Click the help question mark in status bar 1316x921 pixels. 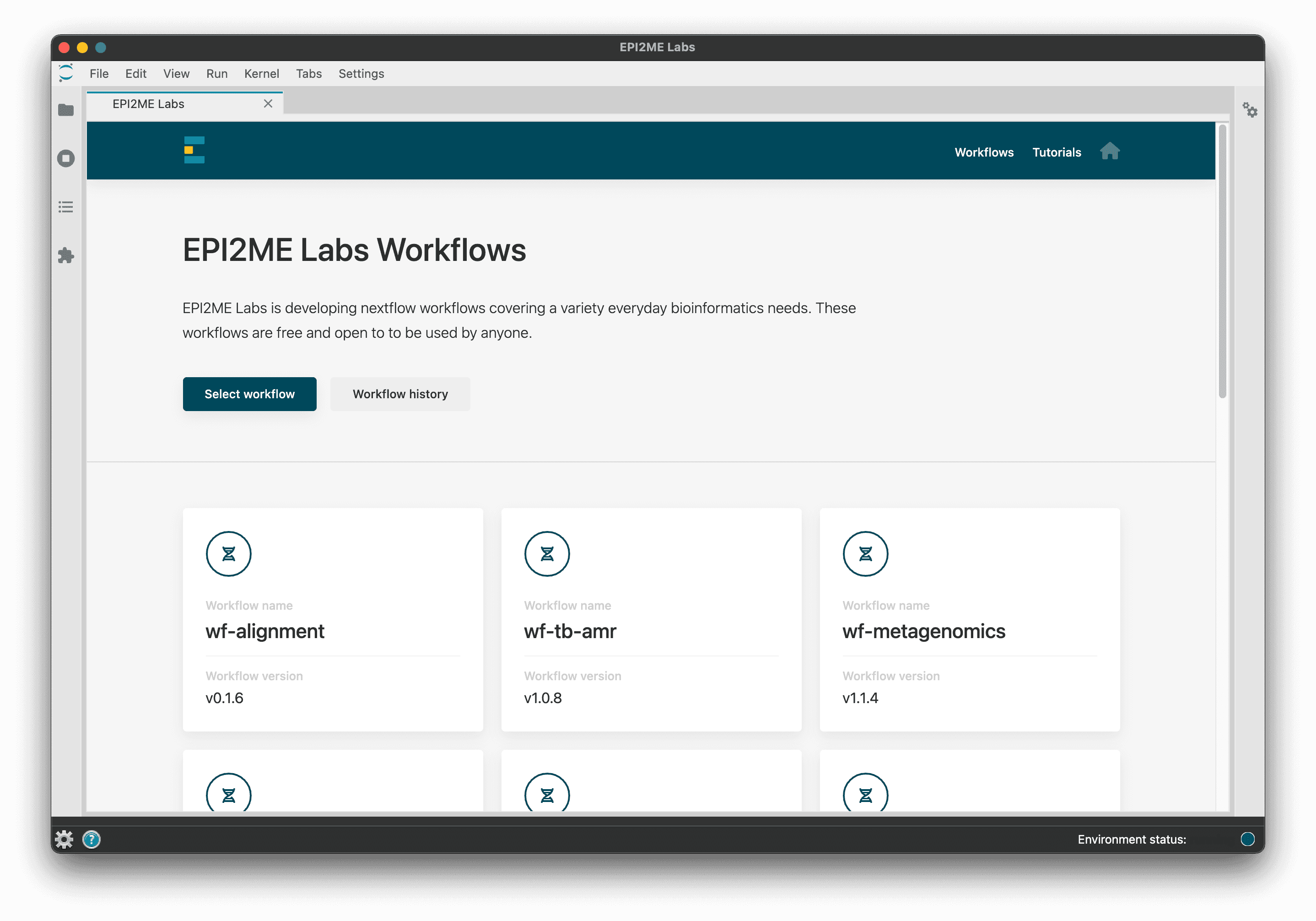91,839
